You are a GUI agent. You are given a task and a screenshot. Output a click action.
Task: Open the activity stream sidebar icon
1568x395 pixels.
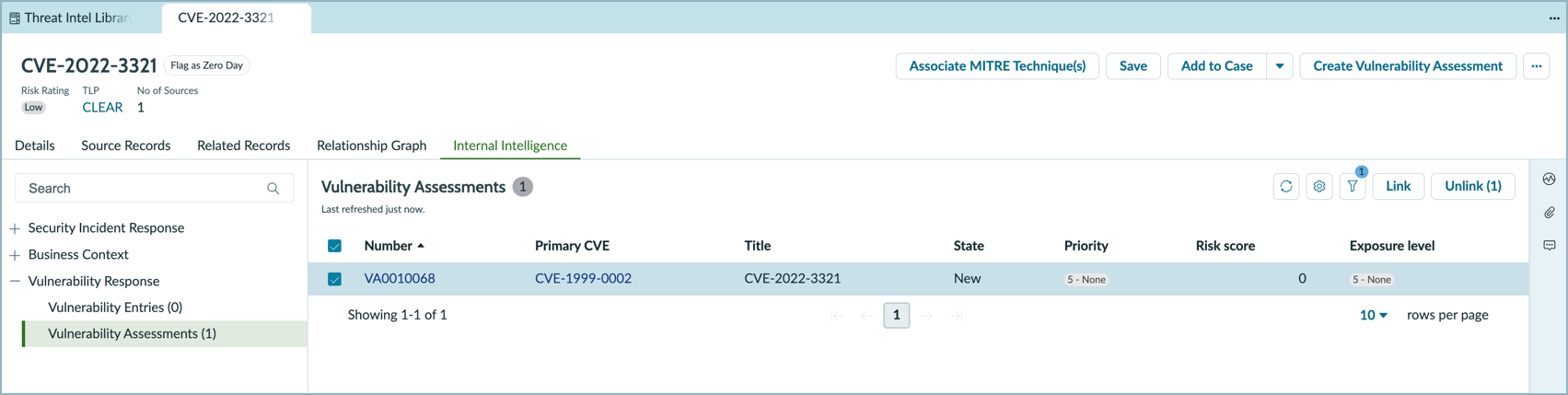[x=1550, y=180]
